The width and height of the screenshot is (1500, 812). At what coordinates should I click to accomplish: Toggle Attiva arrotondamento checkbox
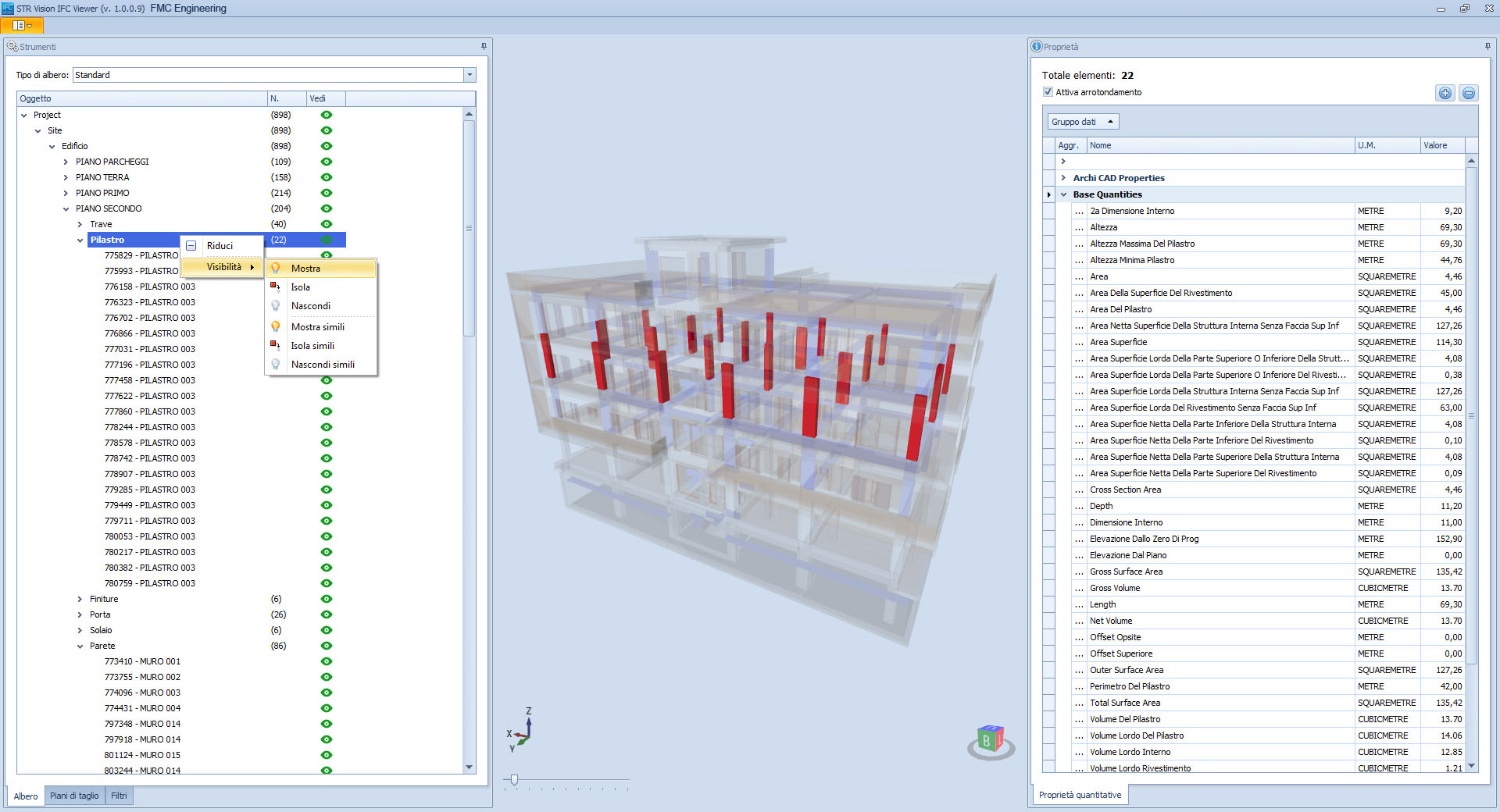click(1048, 92)
